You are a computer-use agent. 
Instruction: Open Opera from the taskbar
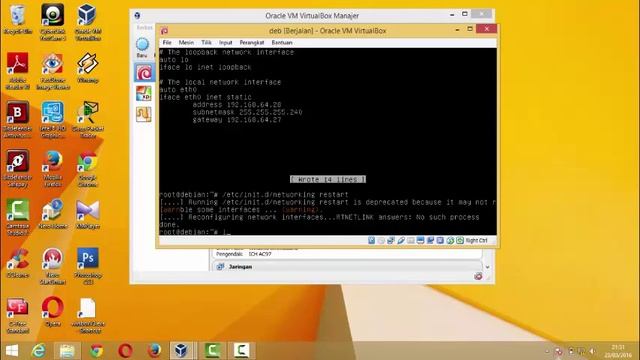pos(125,351)
